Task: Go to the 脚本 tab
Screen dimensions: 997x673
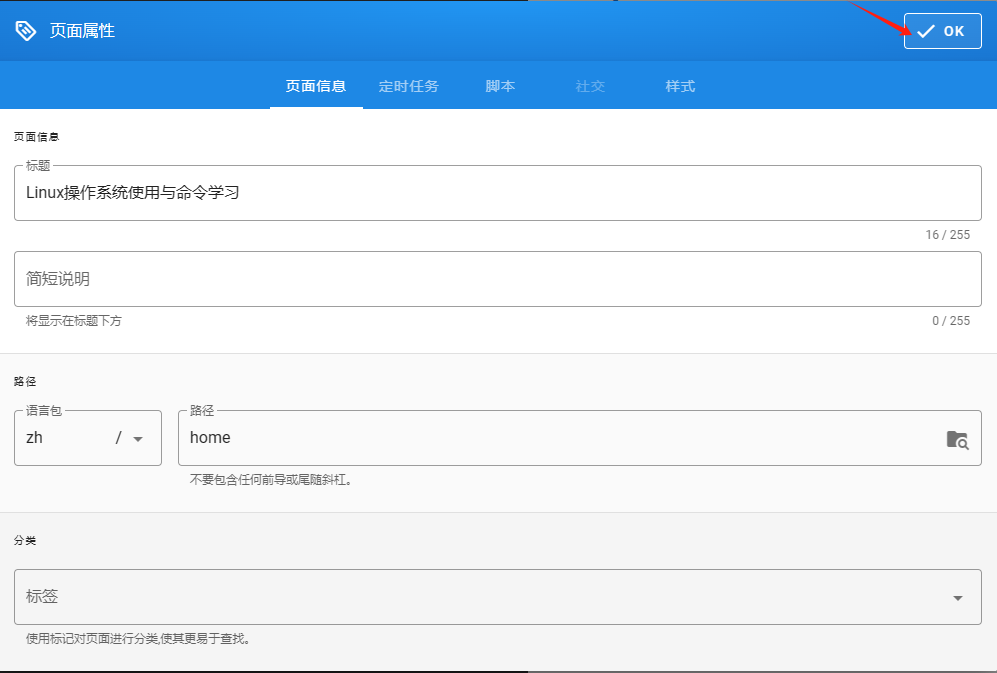Action: click(x=500, y=86)
